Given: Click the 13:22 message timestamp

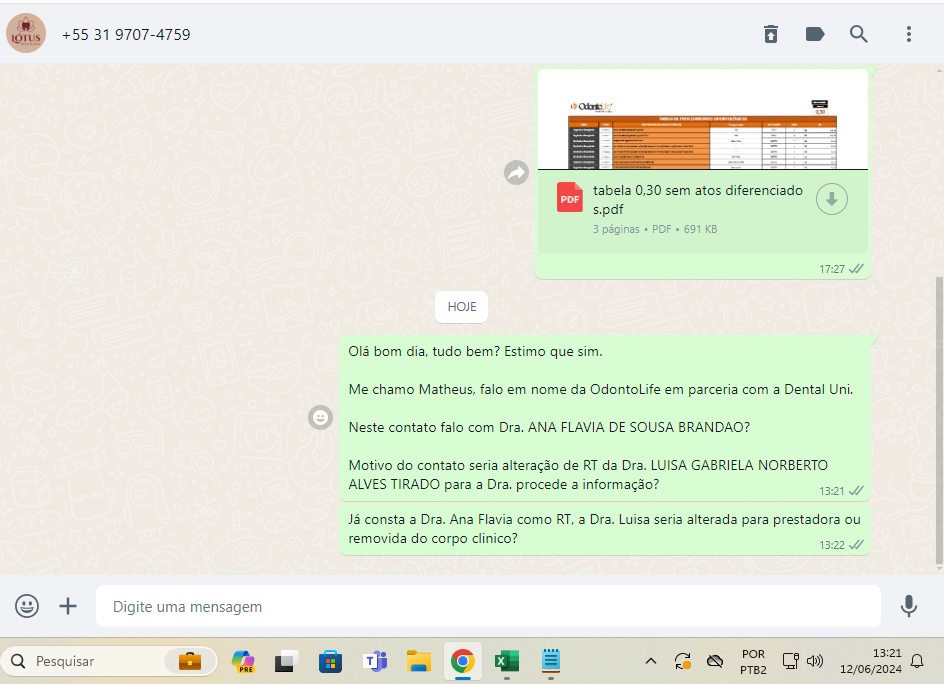Looking at the screenshot, I should click(x=831, y=546).
